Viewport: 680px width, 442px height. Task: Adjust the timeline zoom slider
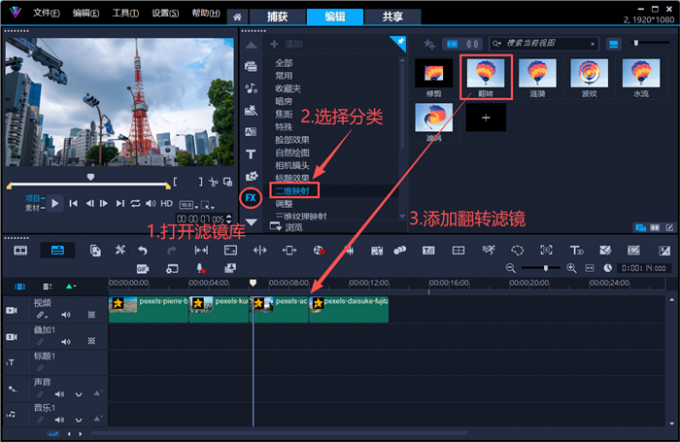pyautogui.click(x=546, y=268)
